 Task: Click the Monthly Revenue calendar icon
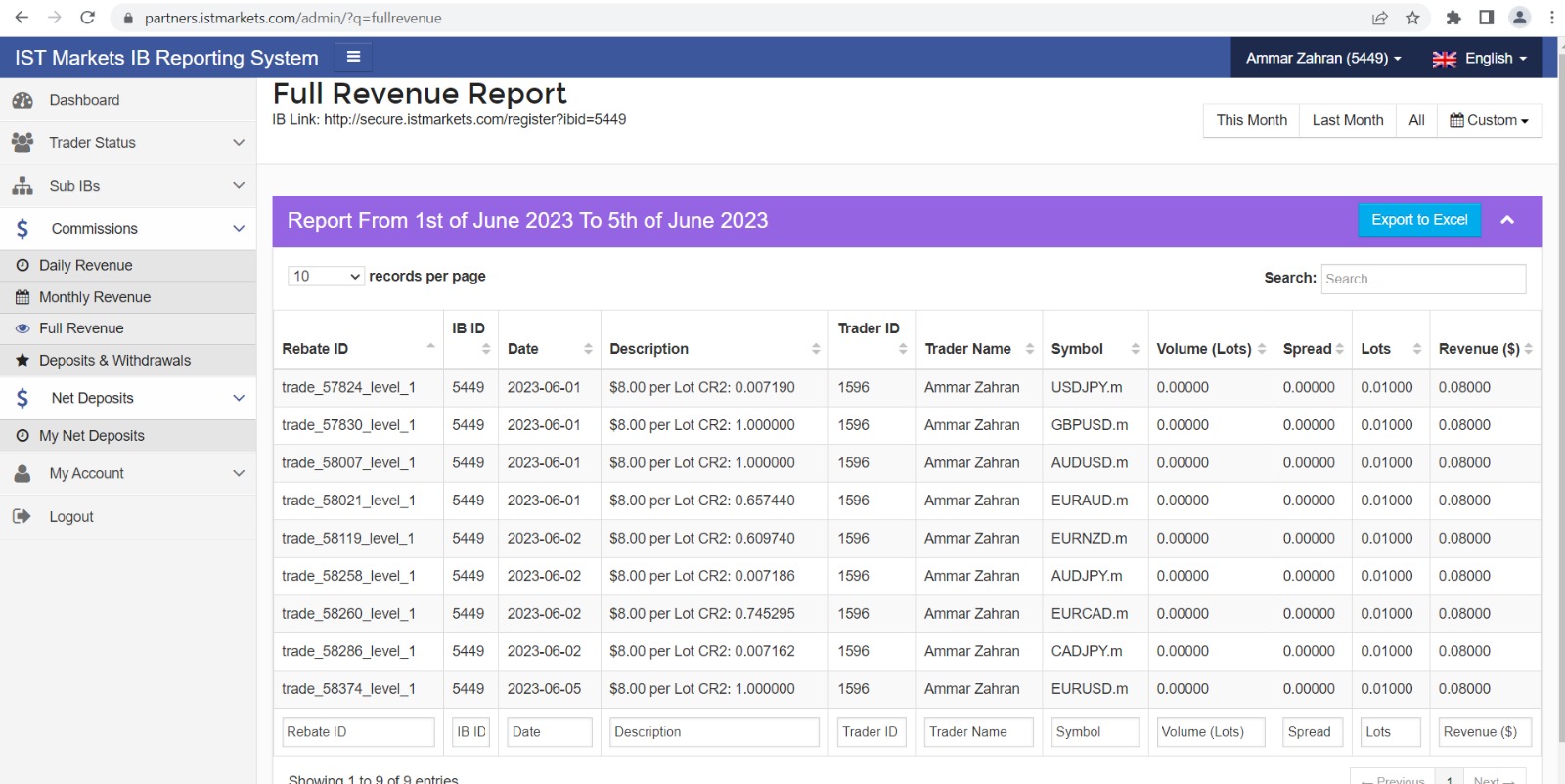(x=22, y=297)
